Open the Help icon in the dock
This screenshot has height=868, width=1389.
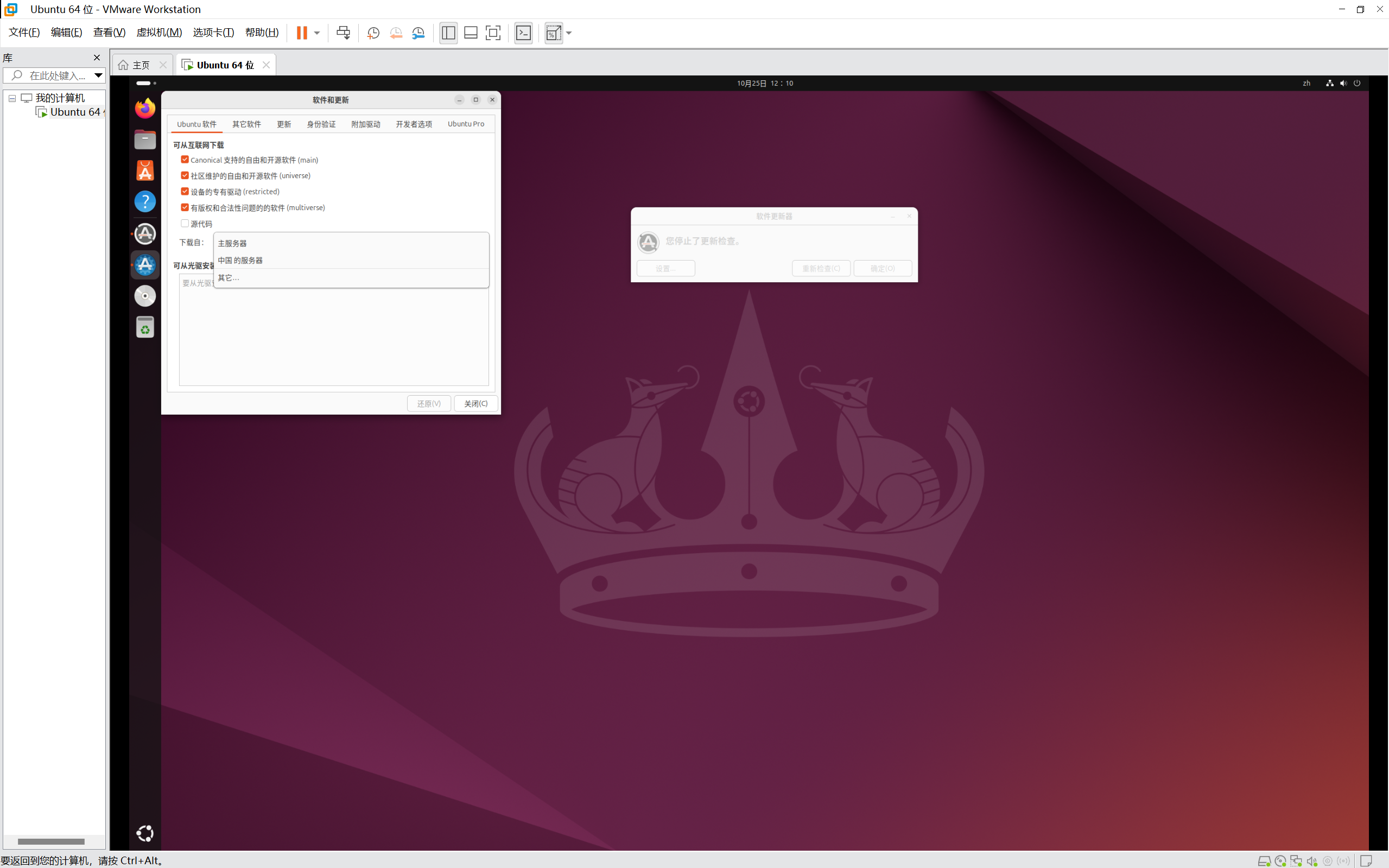point(145,201)
